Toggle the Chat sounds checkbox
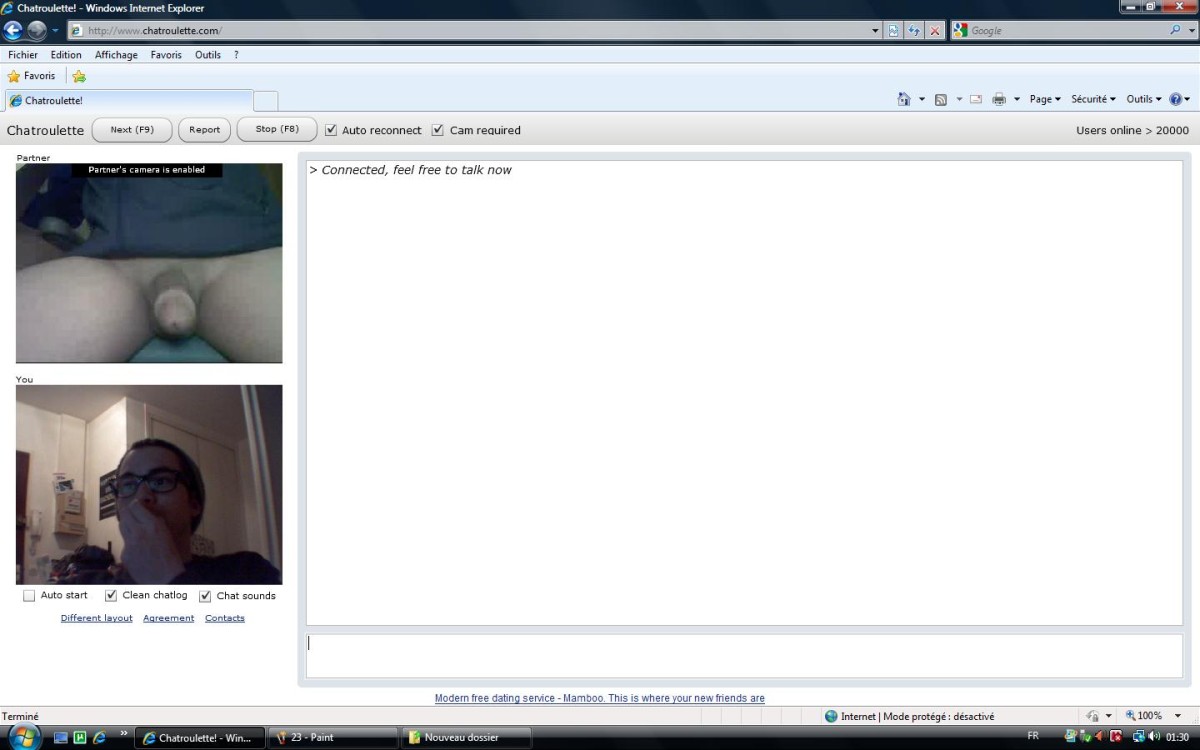 (x=205, y=596)
